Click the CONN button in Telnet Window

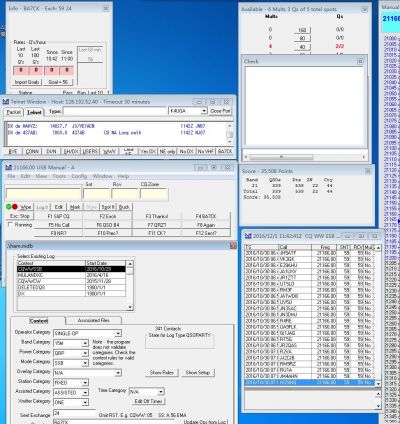point(32,151)
